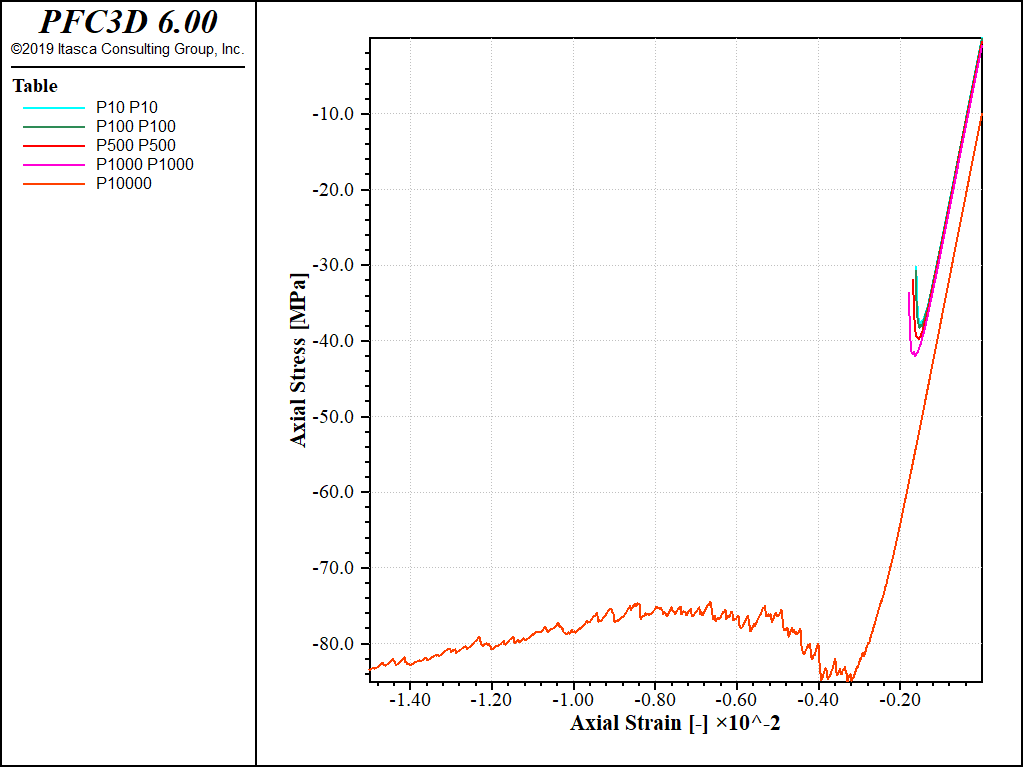Click the -1.00 x-axis tick label
1024x768 pixels.
573,700
